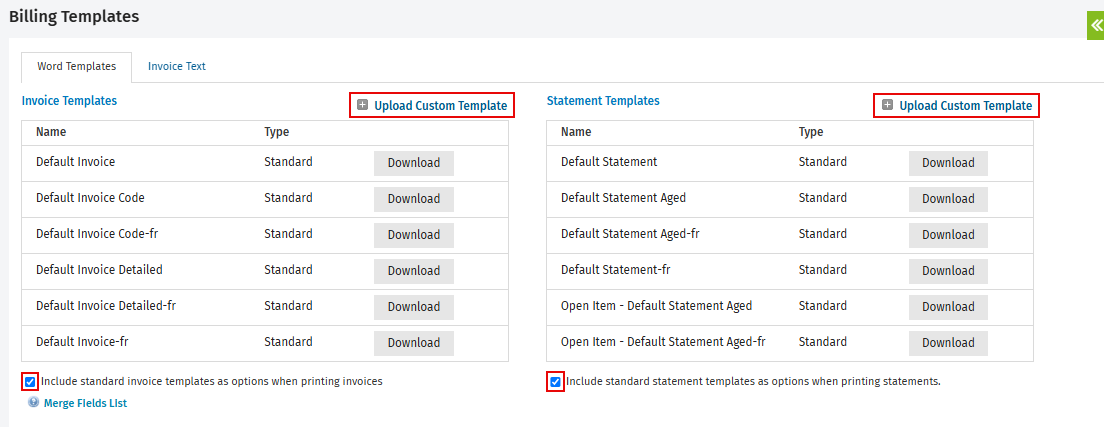Click Type column header in Statement Templates
Image resolution: width=1104 pixels, height=427 pixels.
click(811, 132)
